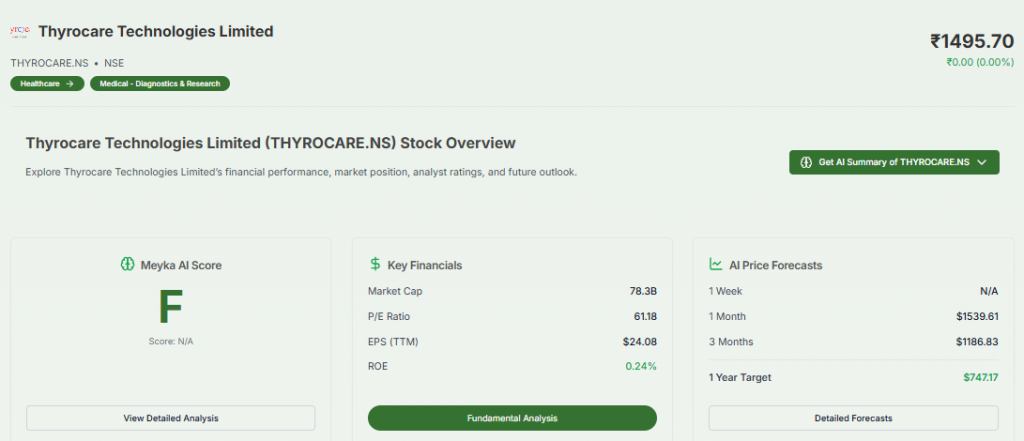Viewport: 1024px width, 441px height.
Task: Click the Key Financials dollar icon
Action: click(375, 265)
